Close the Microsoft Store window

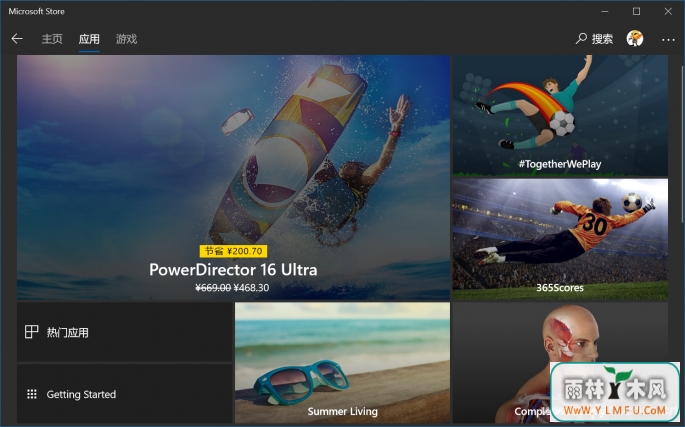(668, 11)
